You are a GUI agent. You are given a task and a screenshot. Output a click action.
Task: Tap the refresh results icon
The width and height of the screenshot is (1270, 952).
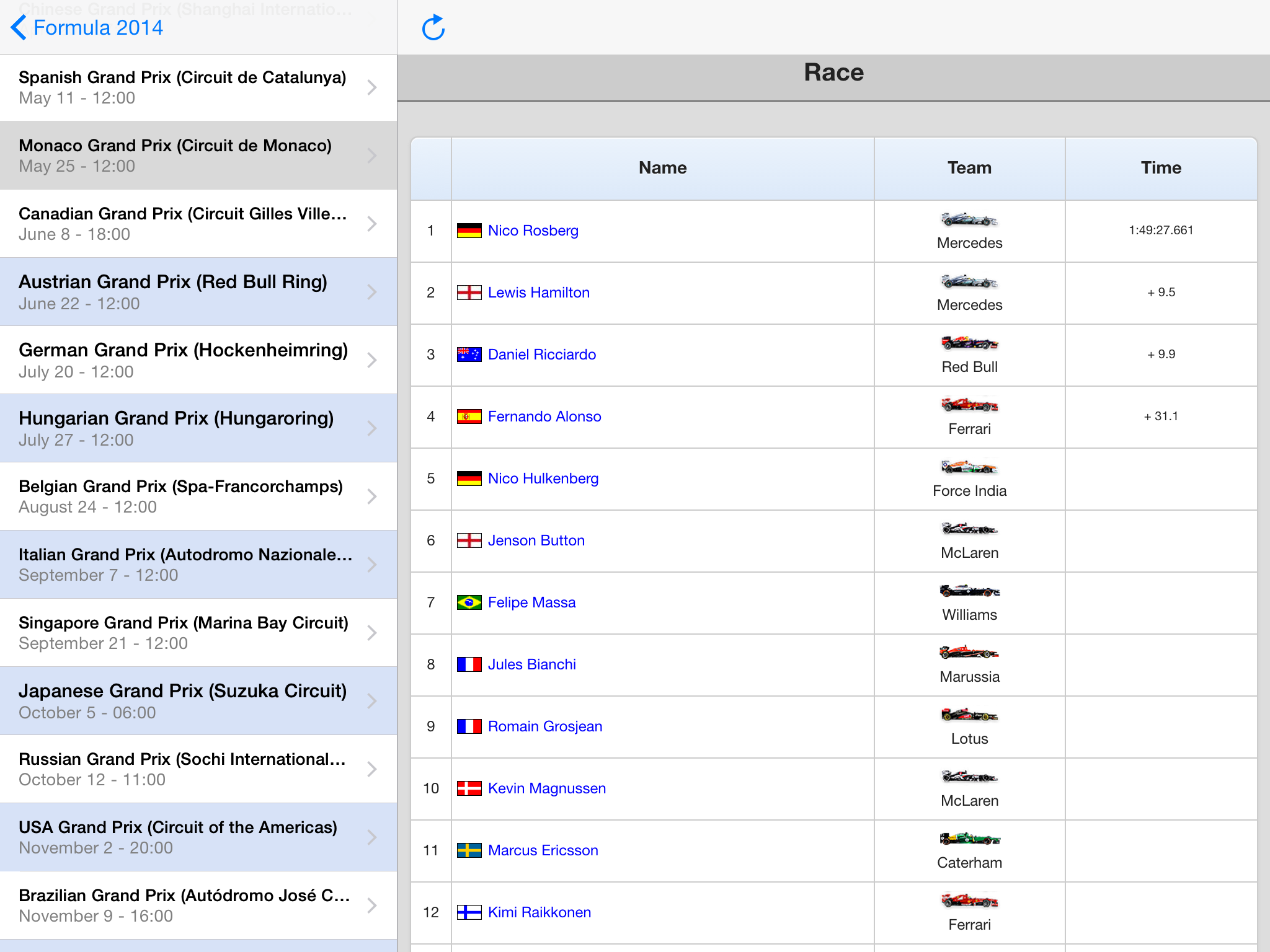(433, 28)
